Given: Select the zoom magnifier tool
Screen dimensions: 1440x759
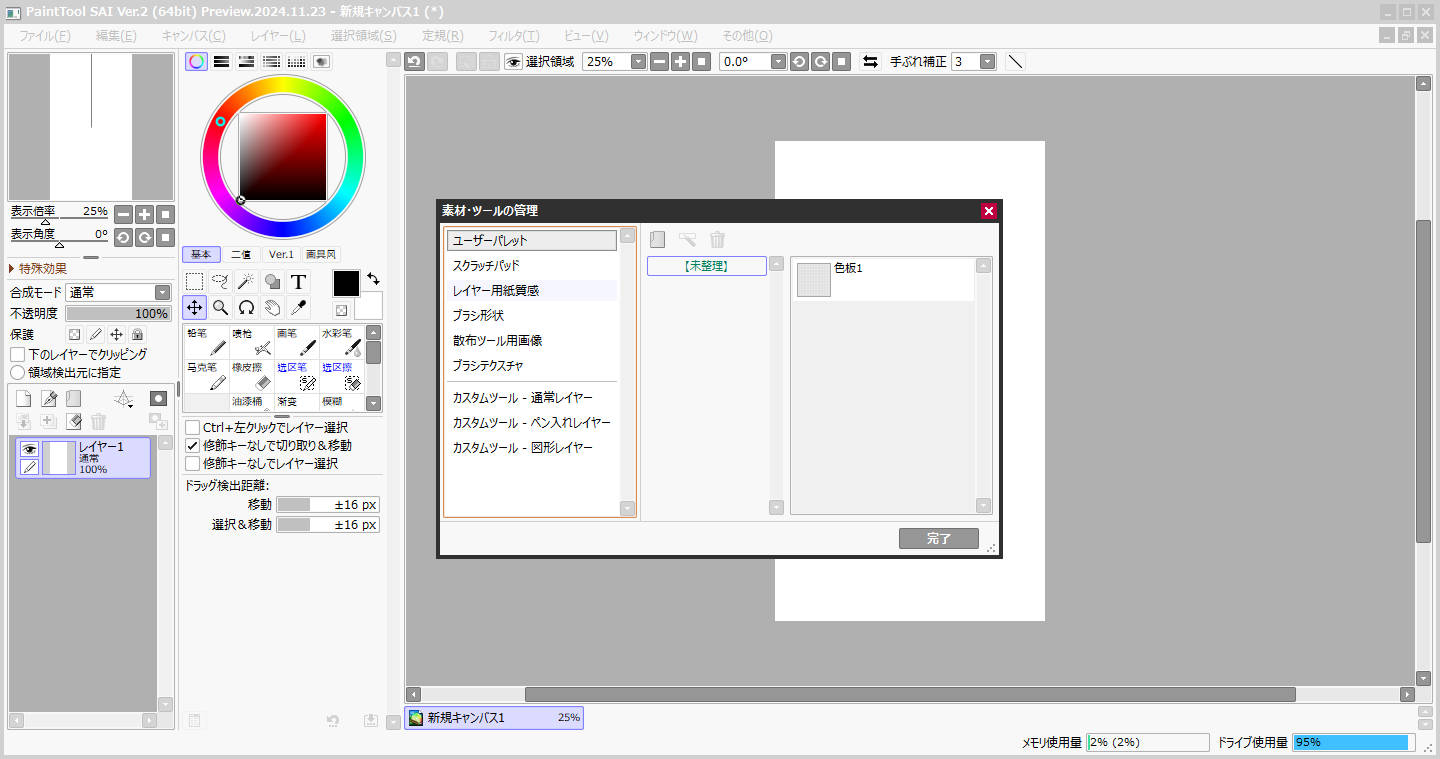Looking at the screenshot, I should pos(220,307).
